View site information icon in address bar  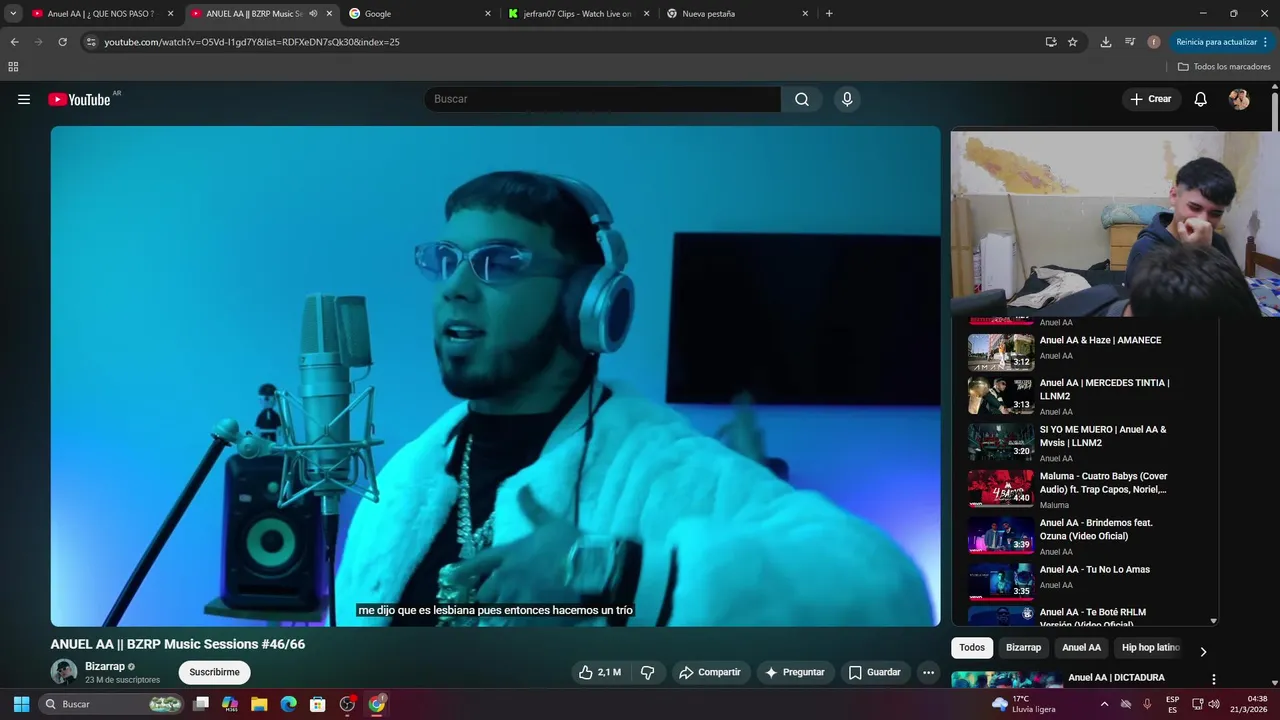pos(91,42)
